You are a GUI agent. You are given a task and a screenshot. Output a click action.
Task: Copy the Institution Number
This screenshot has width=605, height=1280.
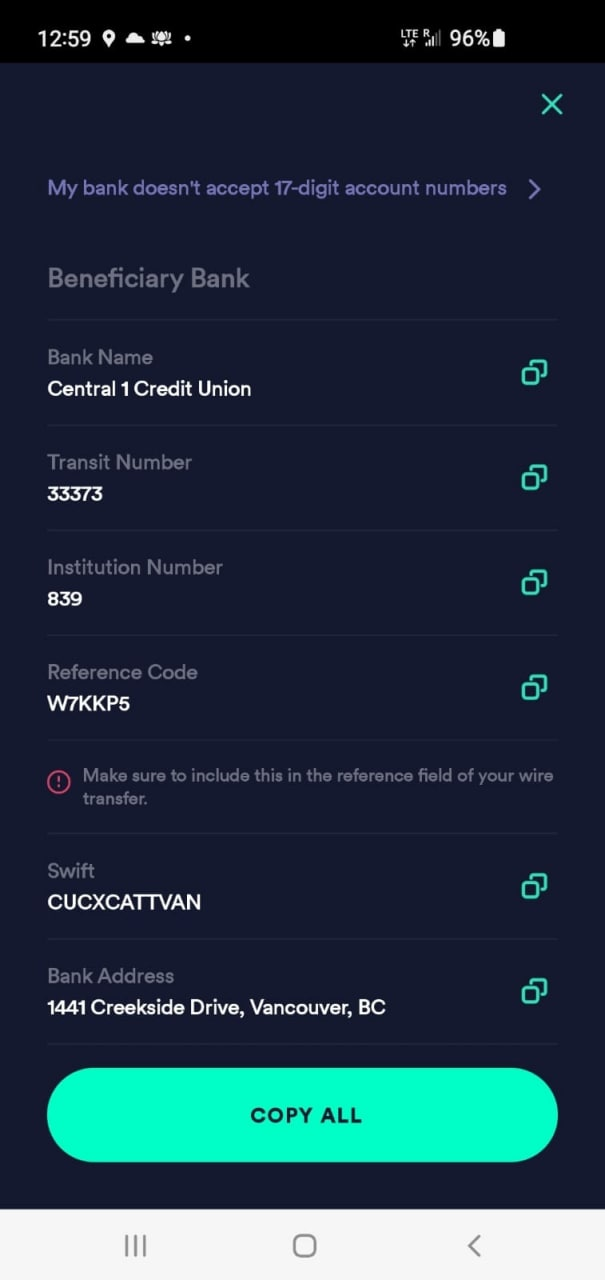534,582
